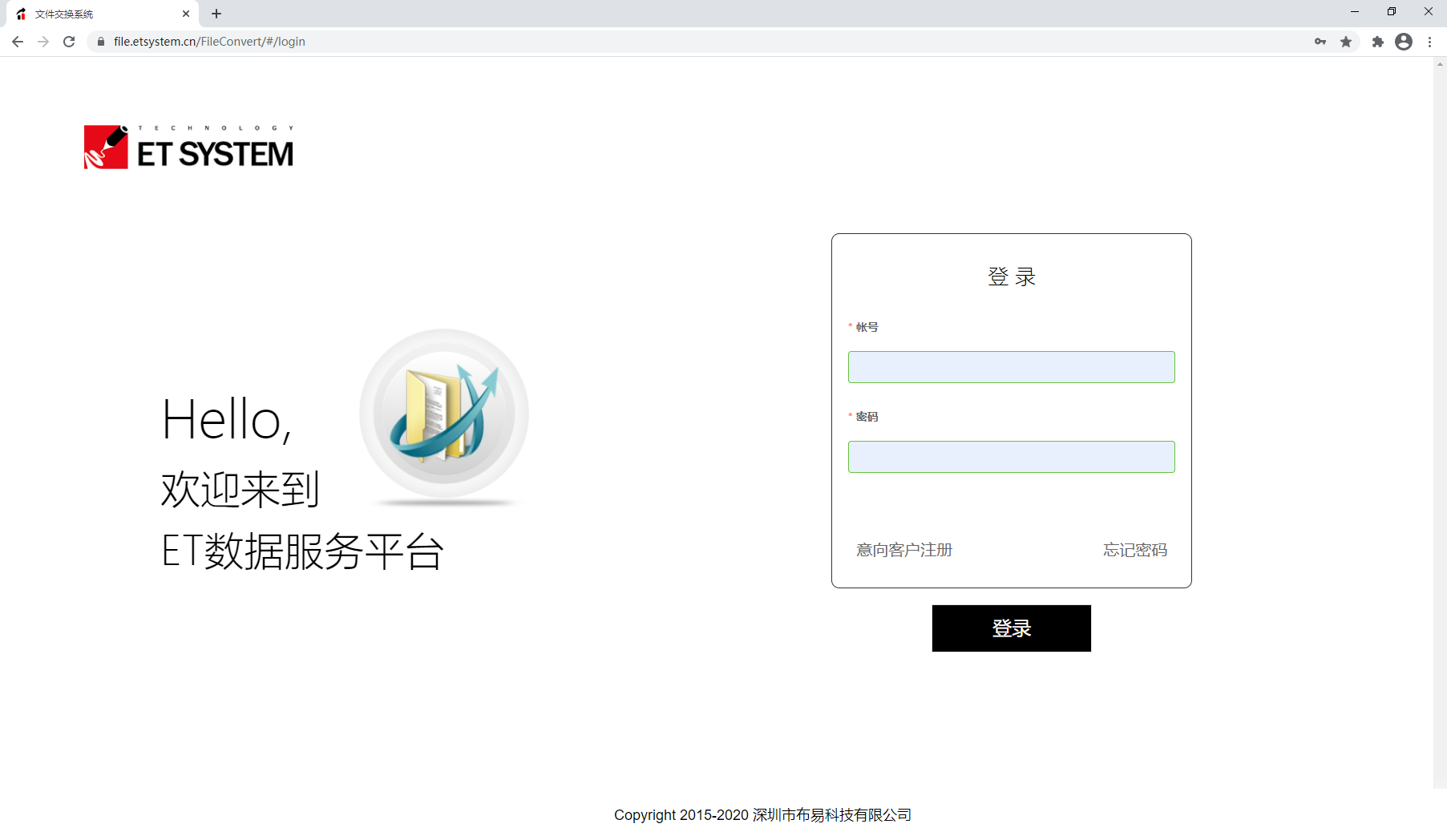Open the 意向客户注册 registration link

(904, 550)
